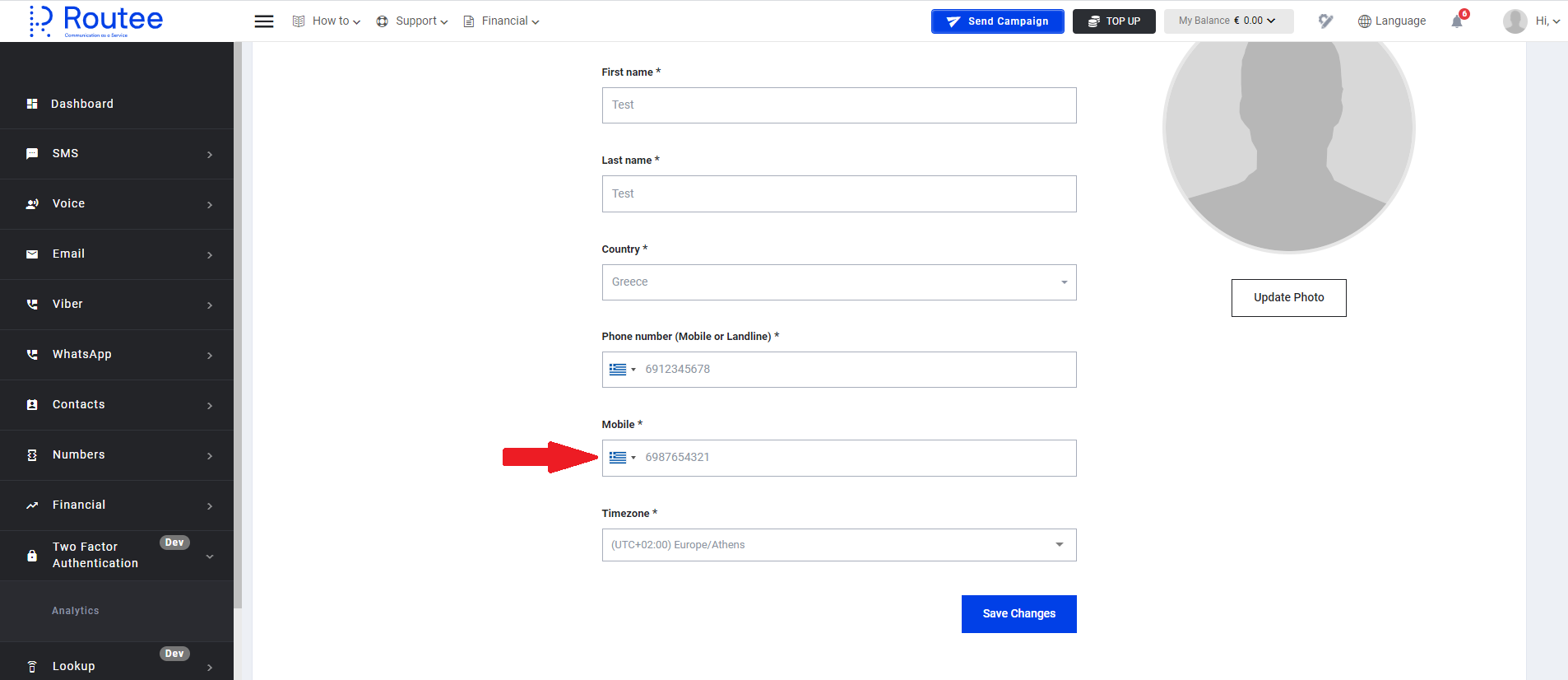Expand the SMS sidebar section
The image size is (1568, 680).
point(210,155)
